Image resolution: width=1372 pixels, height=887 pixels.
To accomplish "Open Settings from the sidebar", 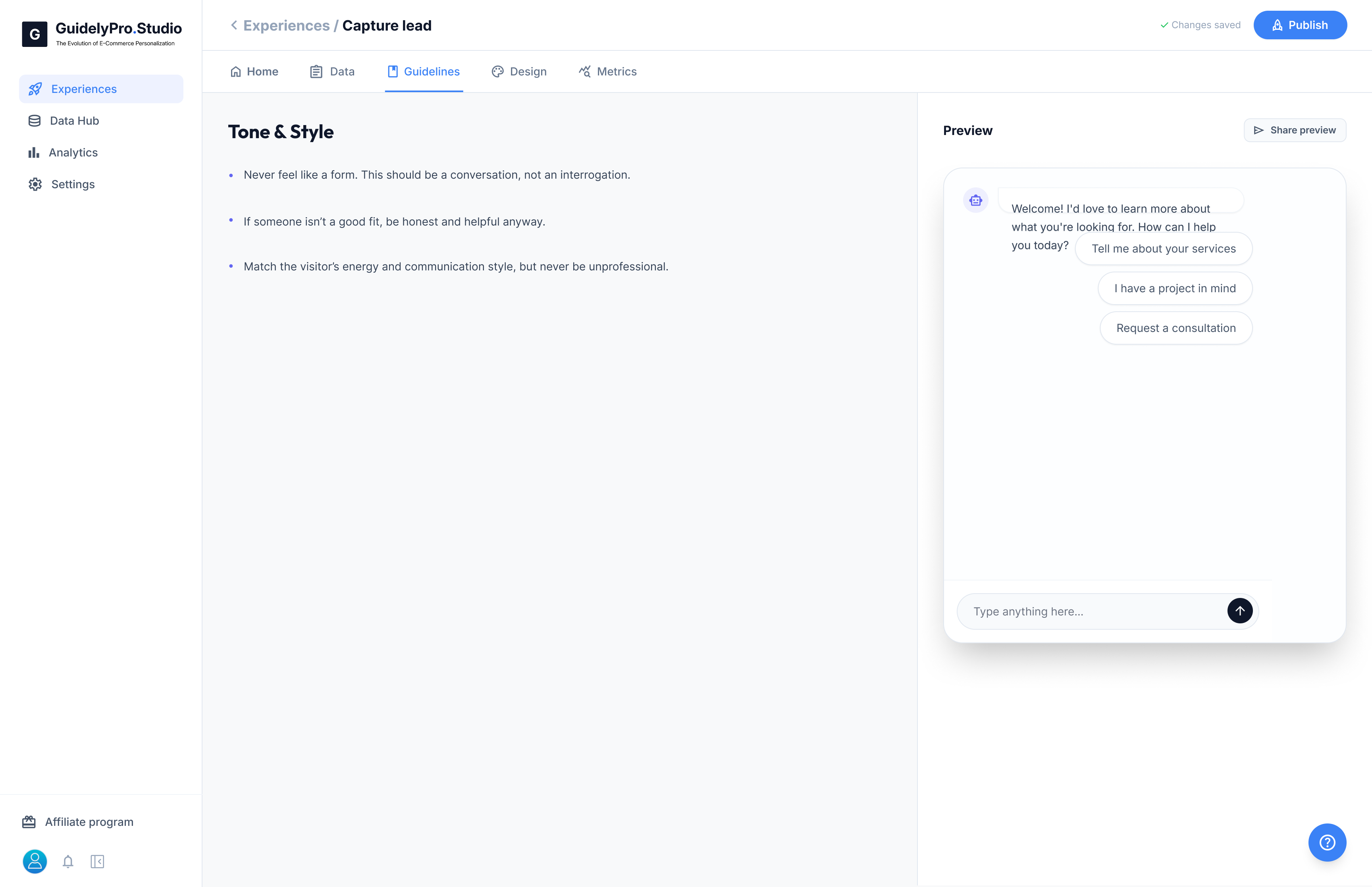I will (x=73, y=184).
